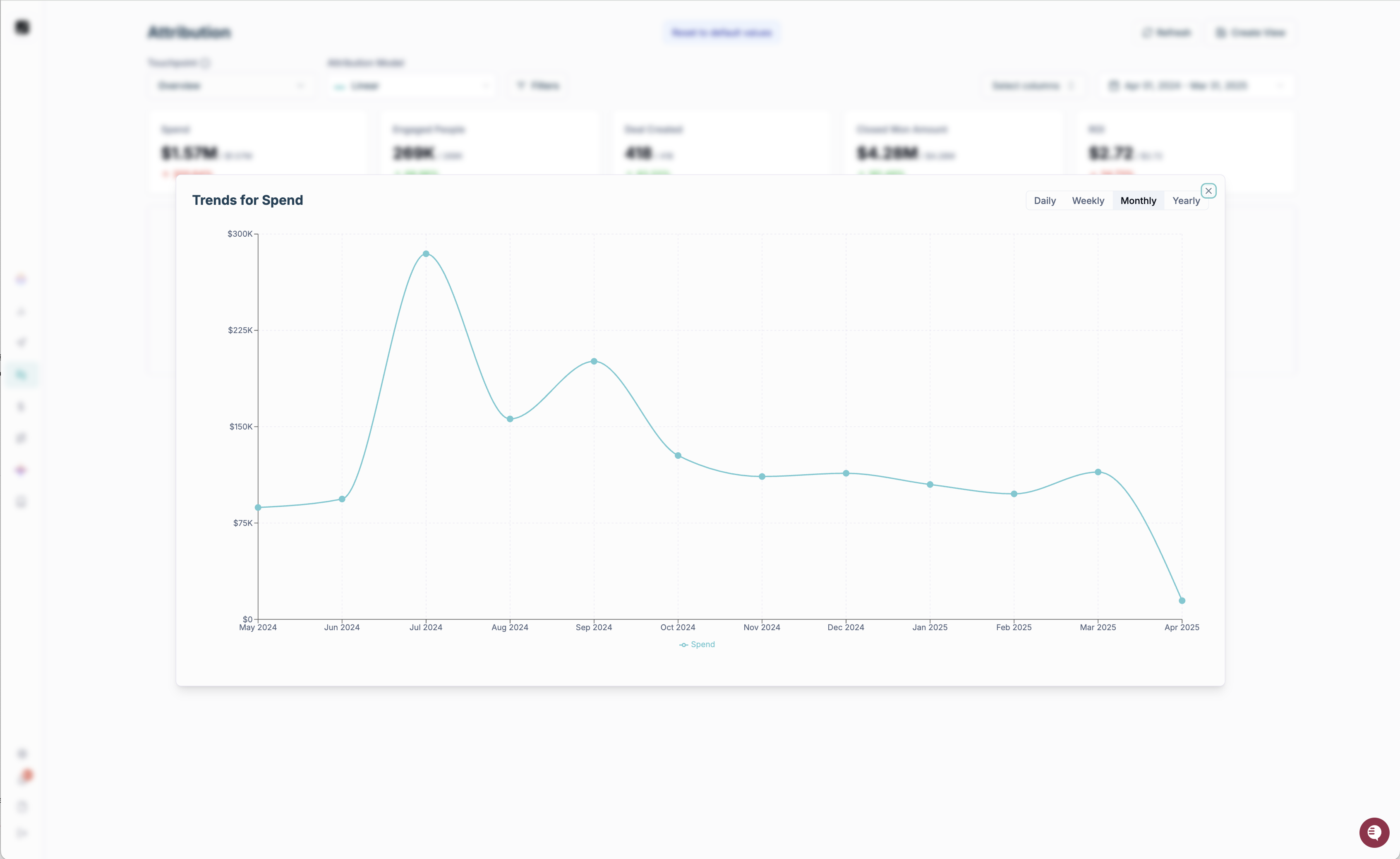1400x859 pixels.
Task: Click the Sep 2024 data point
Action: click(x=594, y=361)
